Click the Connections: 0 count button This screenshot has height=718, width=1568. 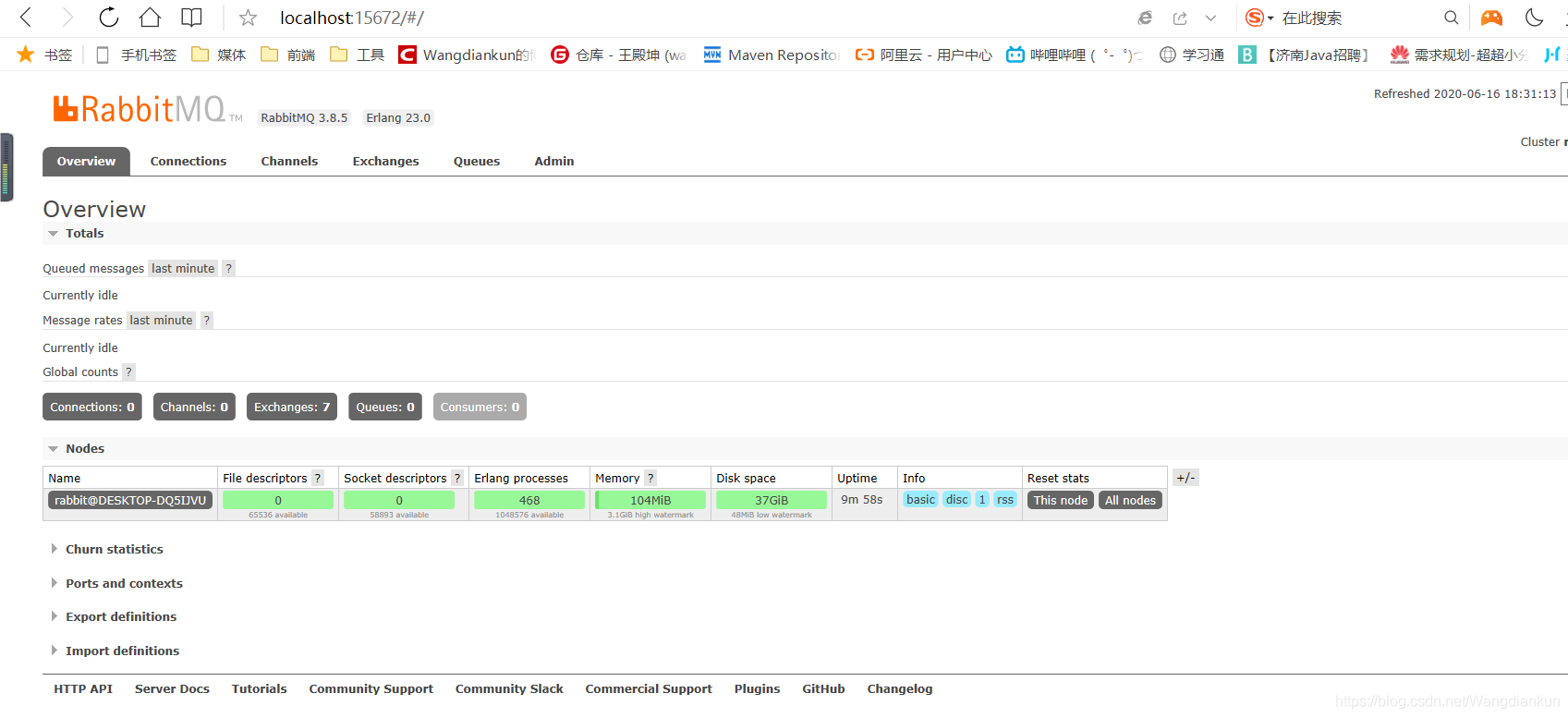point(92,407)
